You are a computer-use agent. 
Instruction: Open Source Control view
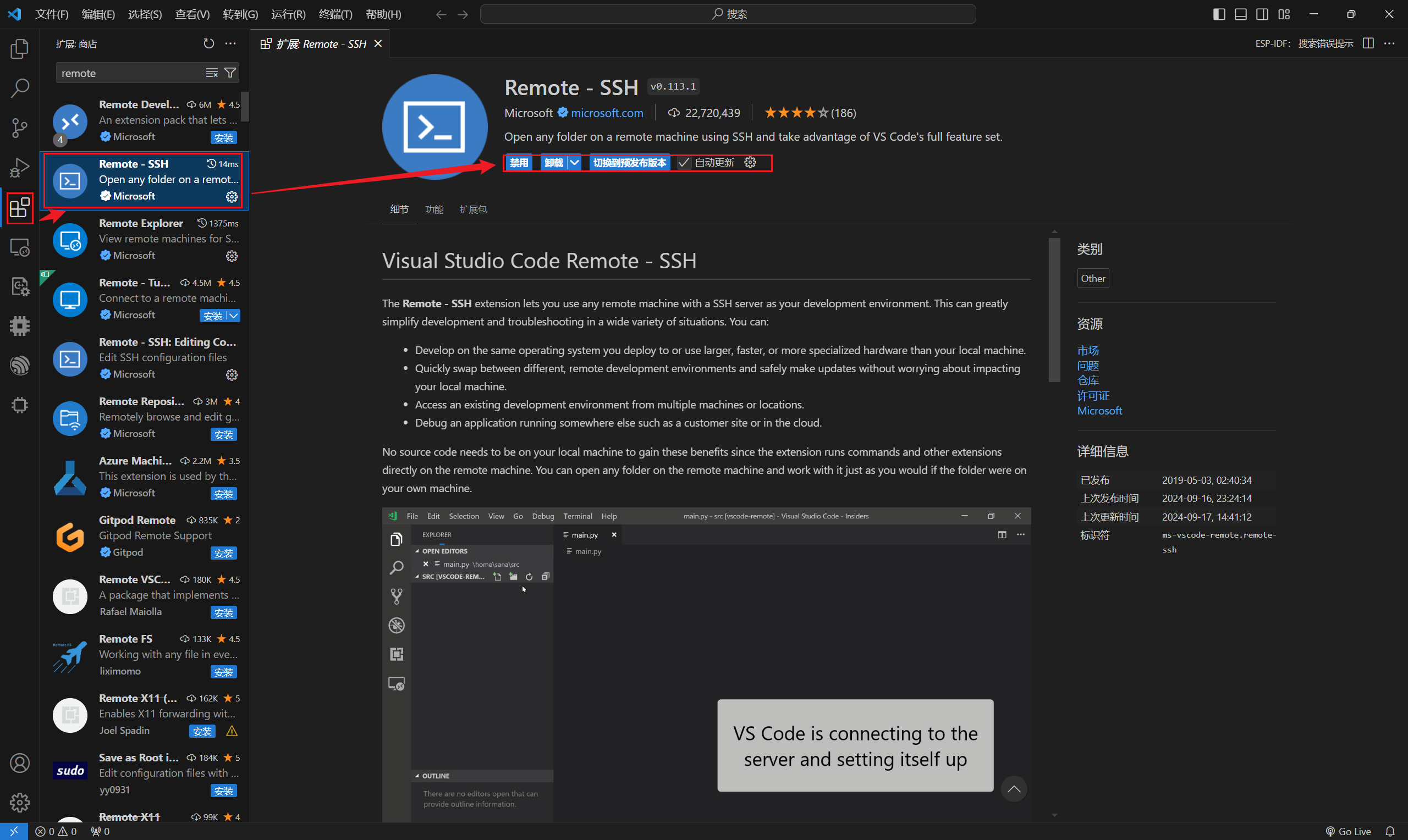coord(20,128)
